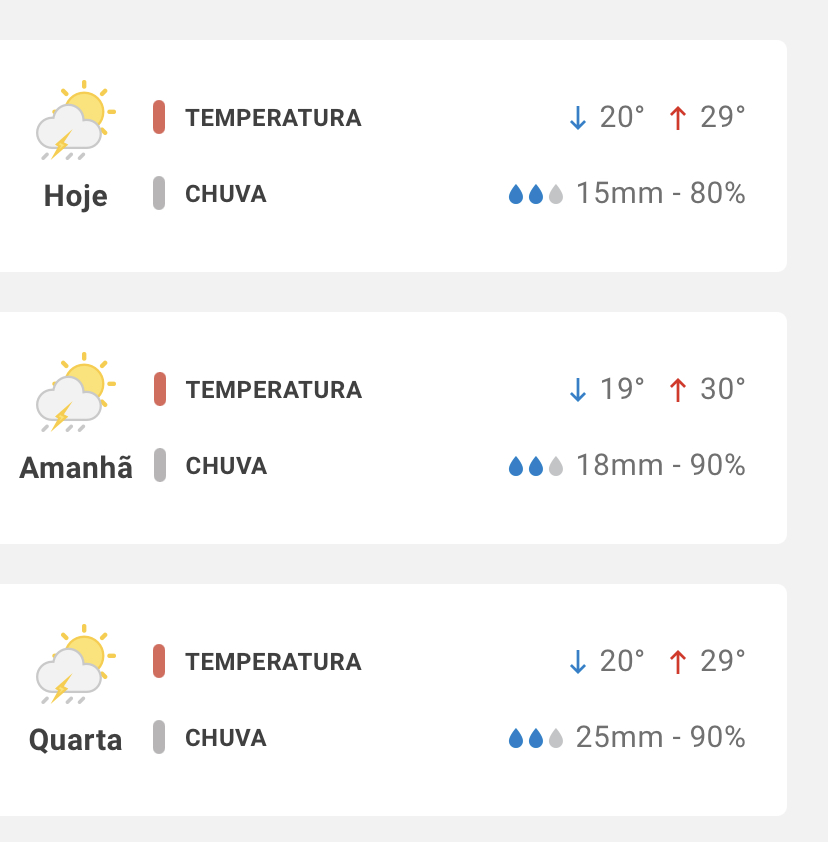Click the 25mm - 90% rain forecast
The width and height of the screenshot is (828, 842).
coord(660,737)
